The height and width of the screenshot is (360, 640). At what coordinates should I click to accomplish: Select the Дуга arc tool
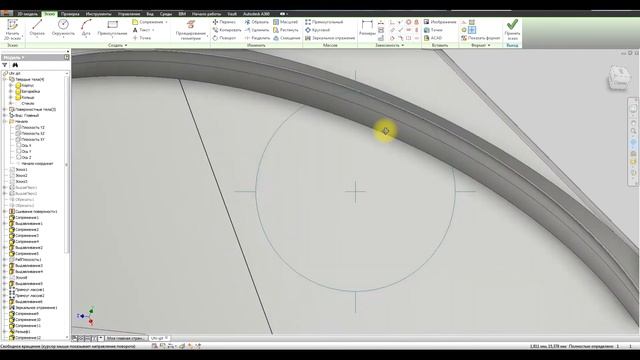click(x=86, y=28)
